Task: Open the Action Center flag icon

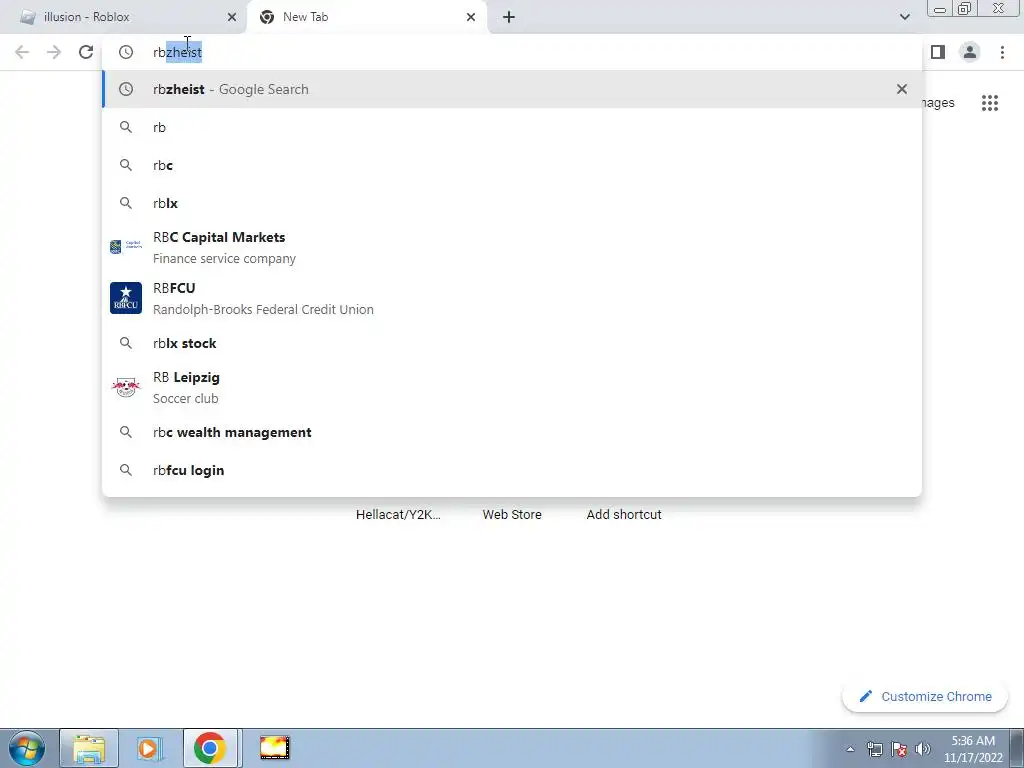Action: coord(899,749)
